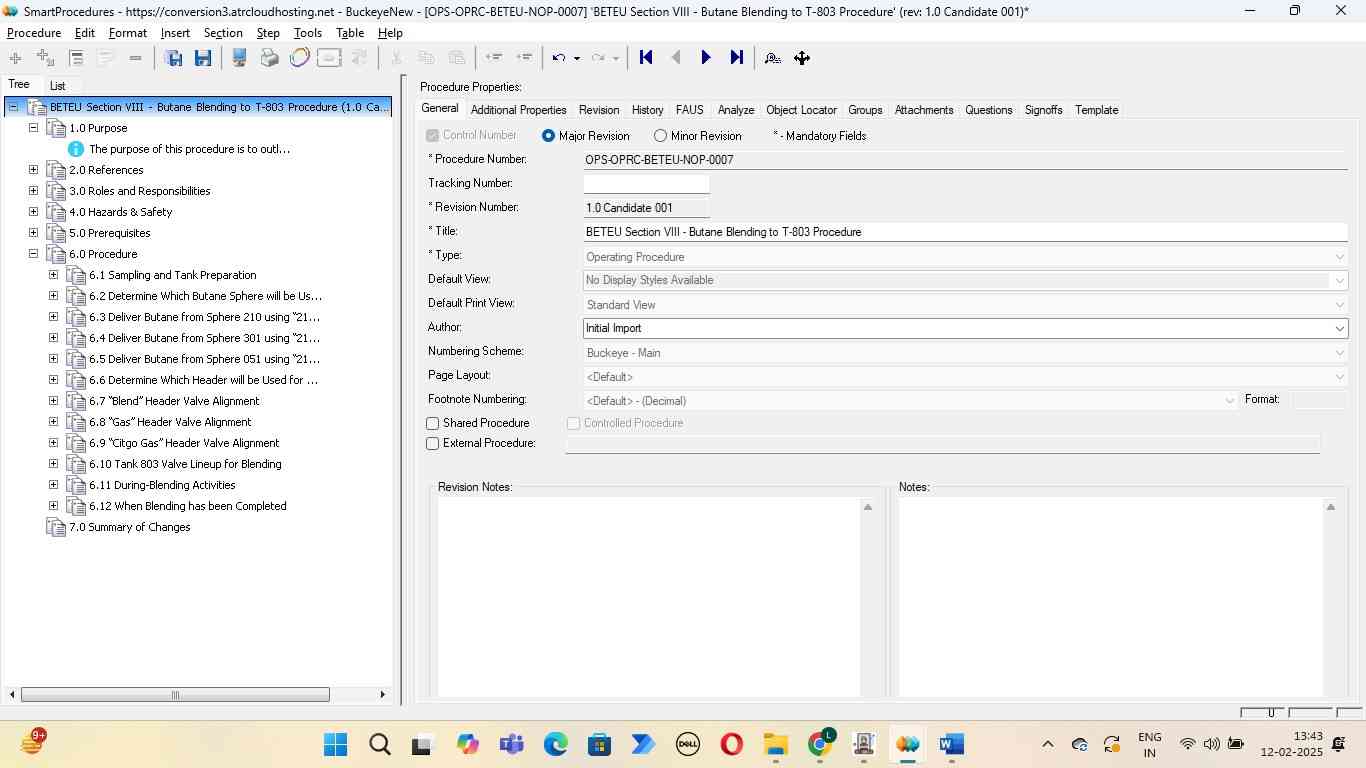Switch to the Revision tab
This screenshot has height=768, width=1366.
[599, 110]
